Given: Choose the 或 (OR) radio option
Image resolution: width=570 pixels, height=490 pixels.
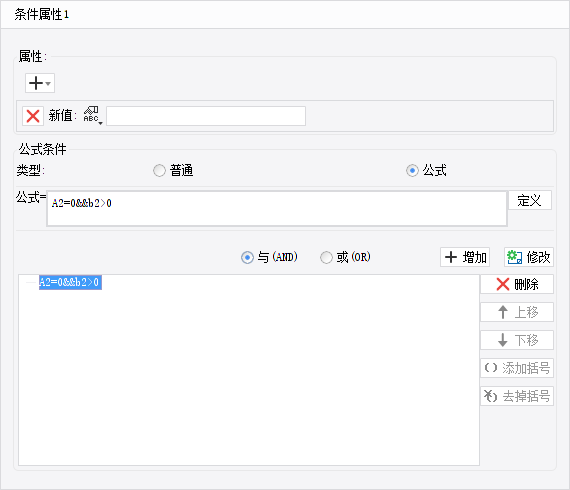Looking at the screenshot, I should pyautogui.click(x=326, y=257).
